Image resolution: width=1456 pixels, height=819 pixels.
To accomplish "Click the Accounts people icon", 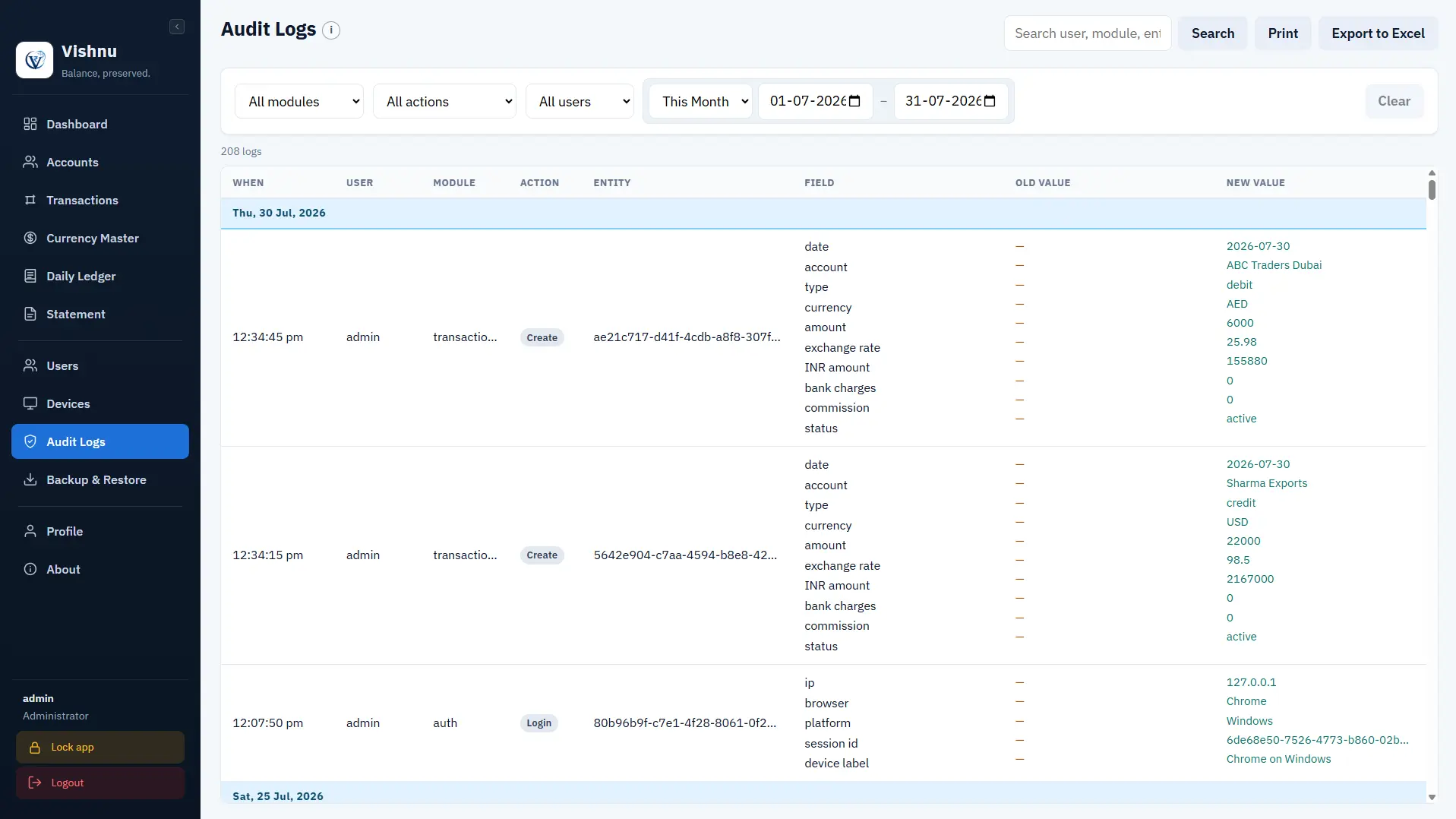I will [30, 162].
